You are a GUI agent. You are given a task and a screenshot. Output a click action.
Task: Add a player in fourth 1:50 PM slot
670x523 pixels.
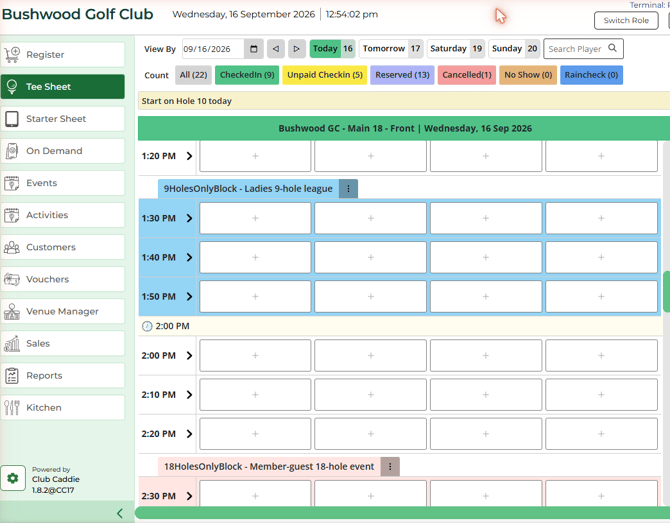tap(601, 297)
